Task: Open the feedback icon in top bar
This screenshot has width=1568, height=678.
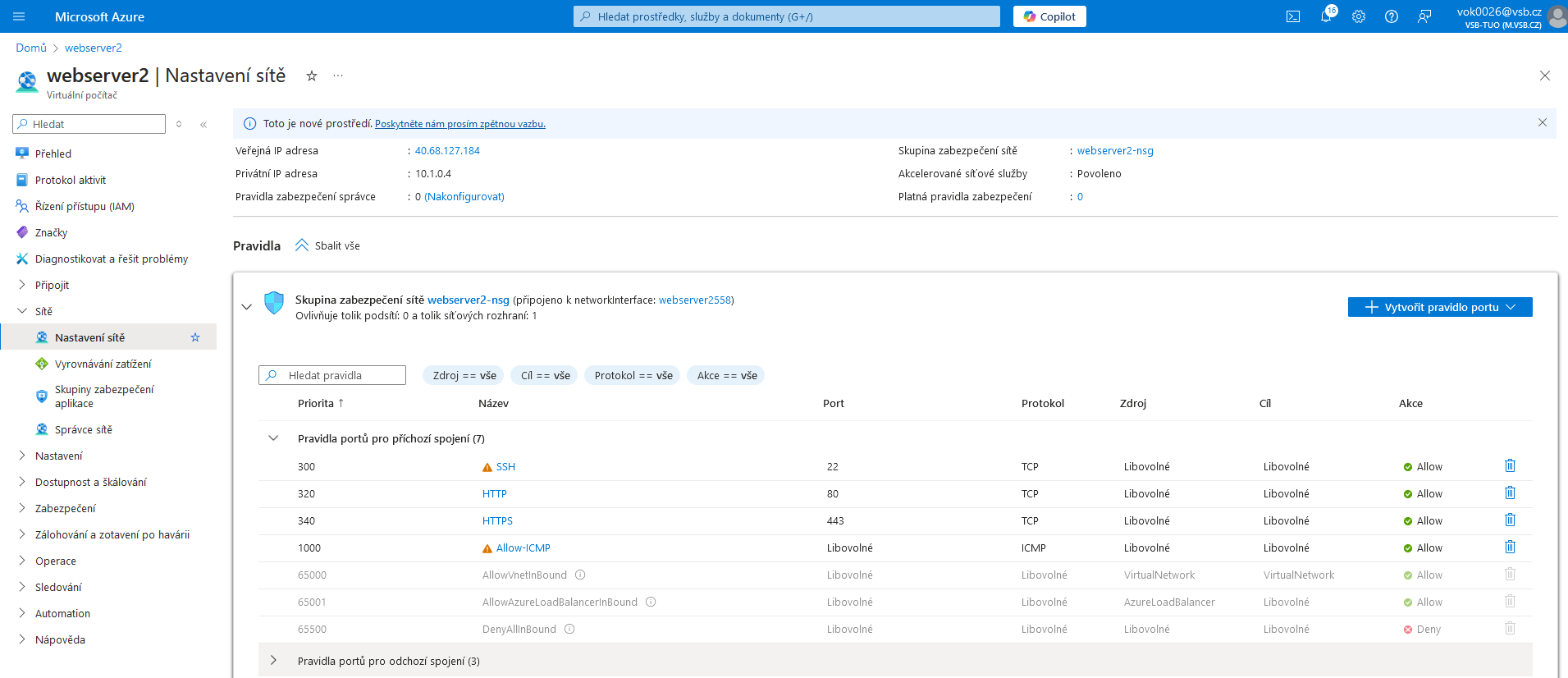Action: pos(1424,16)
